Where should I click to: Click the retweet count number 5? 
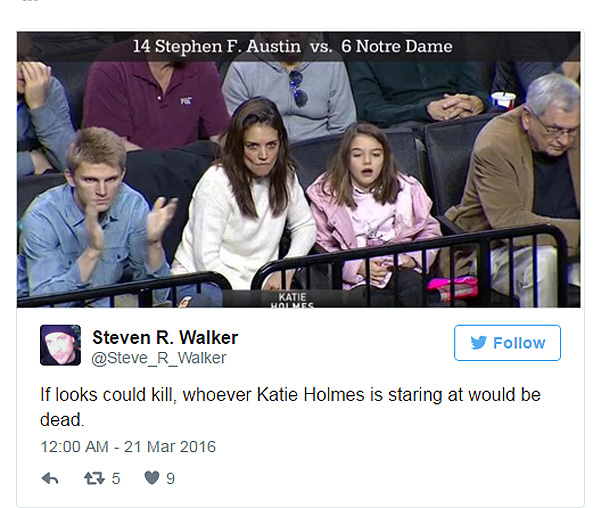click(x=116, y=478)
